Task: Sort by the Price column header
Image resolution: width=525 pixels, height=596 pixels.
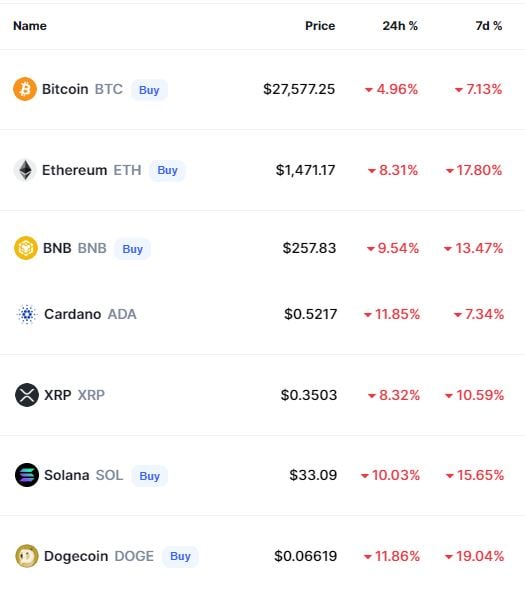Action: pos(320,26)
